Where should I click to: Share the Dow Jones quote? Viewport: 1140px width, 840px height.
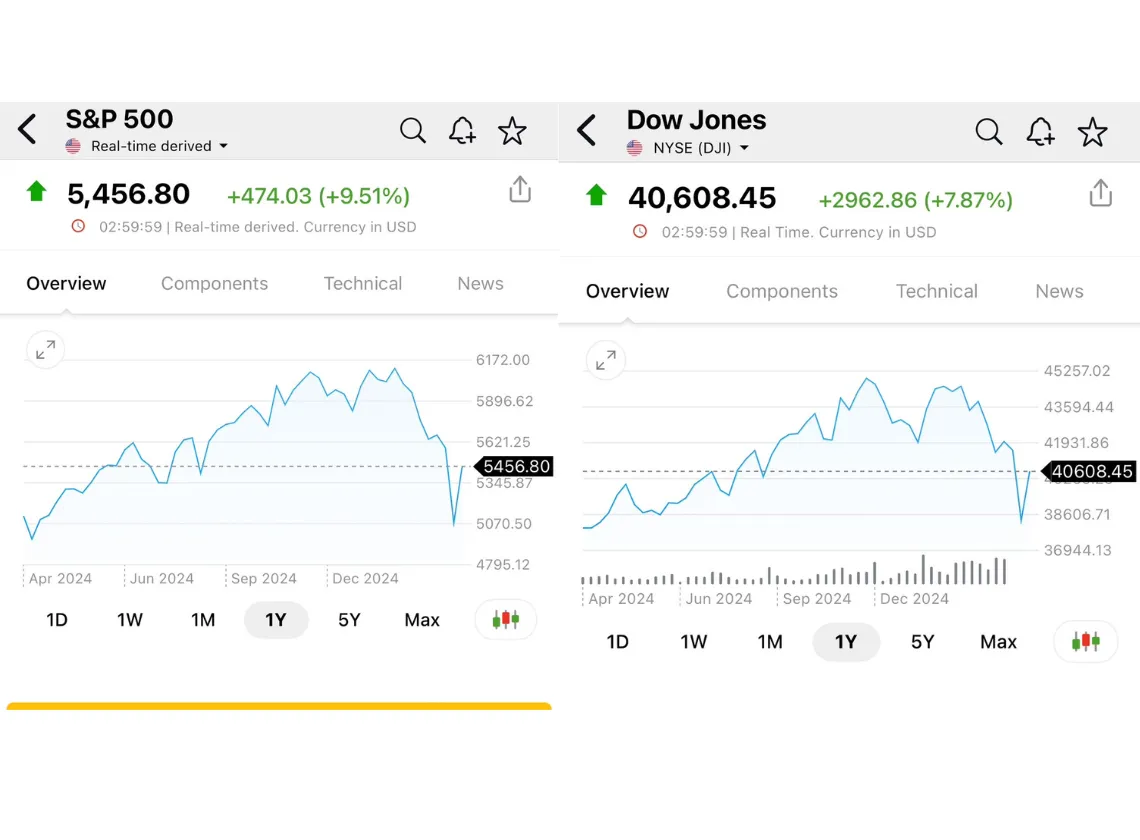click(x=1101, y=193)
